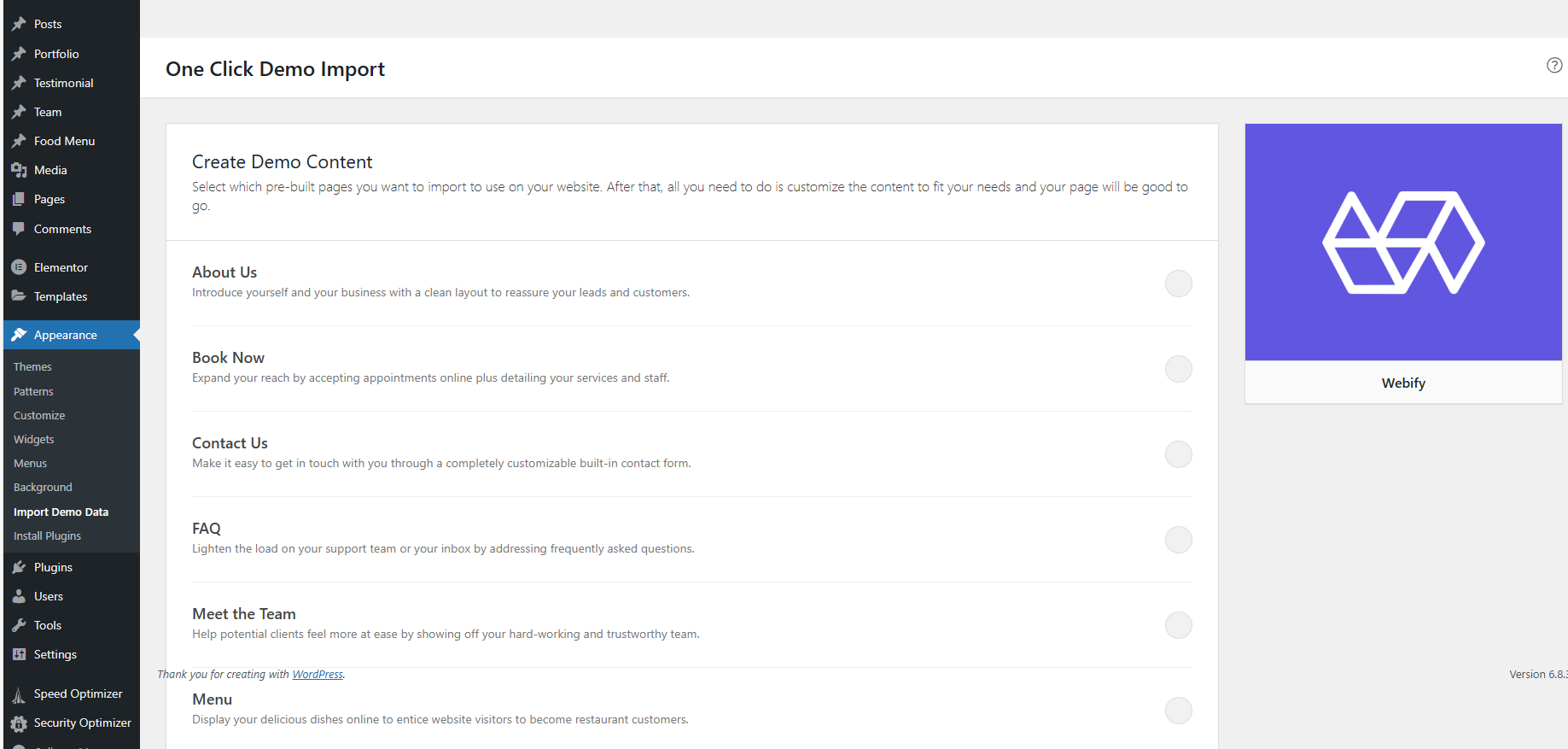Click the Security Optimizer gear icon
Screen dimensions: 1568x749
tap(19, 723)
